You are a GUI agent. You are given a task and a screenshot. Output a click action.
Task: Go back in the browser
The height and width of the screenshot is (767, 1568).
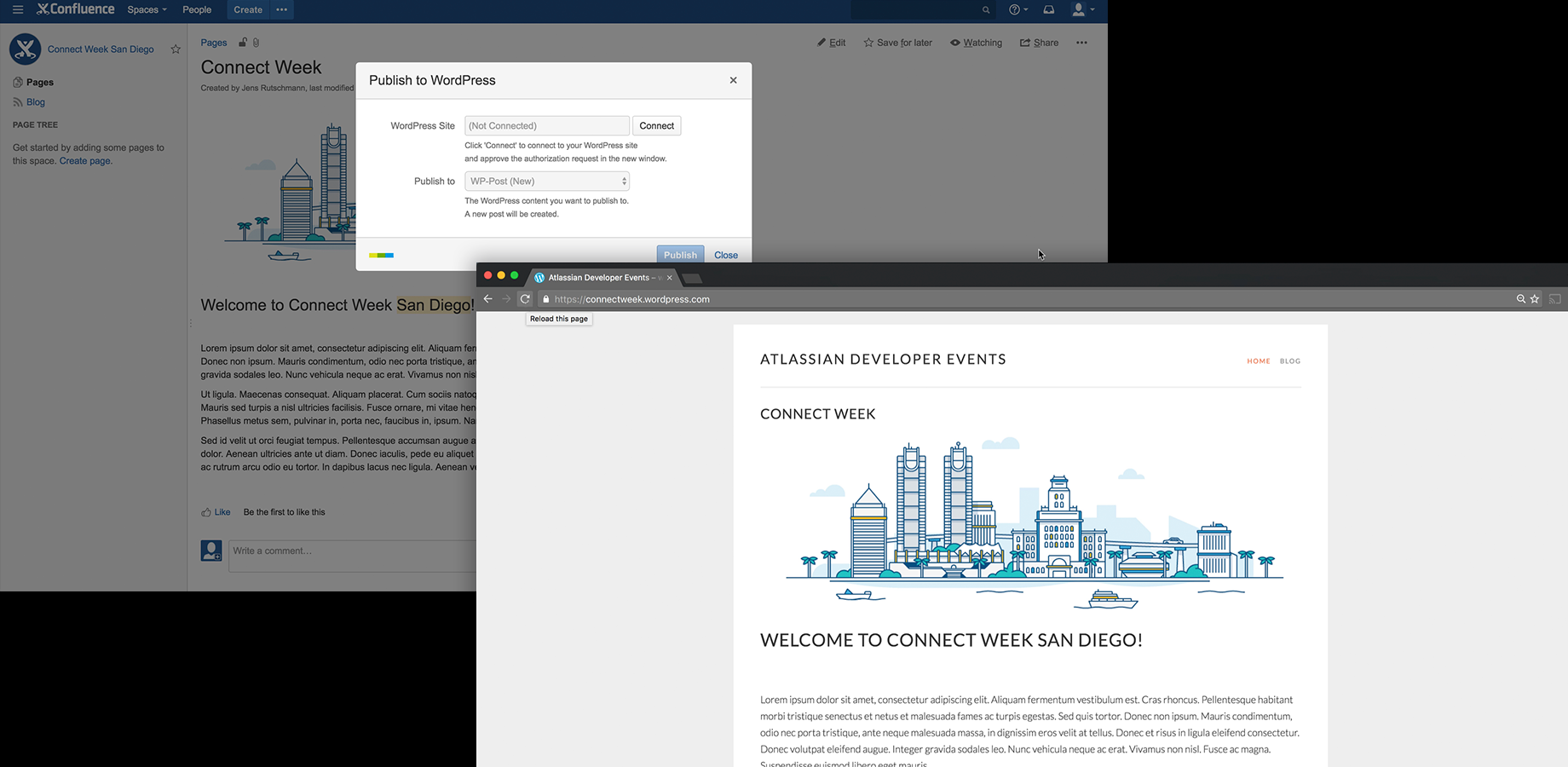coord(488,299)
